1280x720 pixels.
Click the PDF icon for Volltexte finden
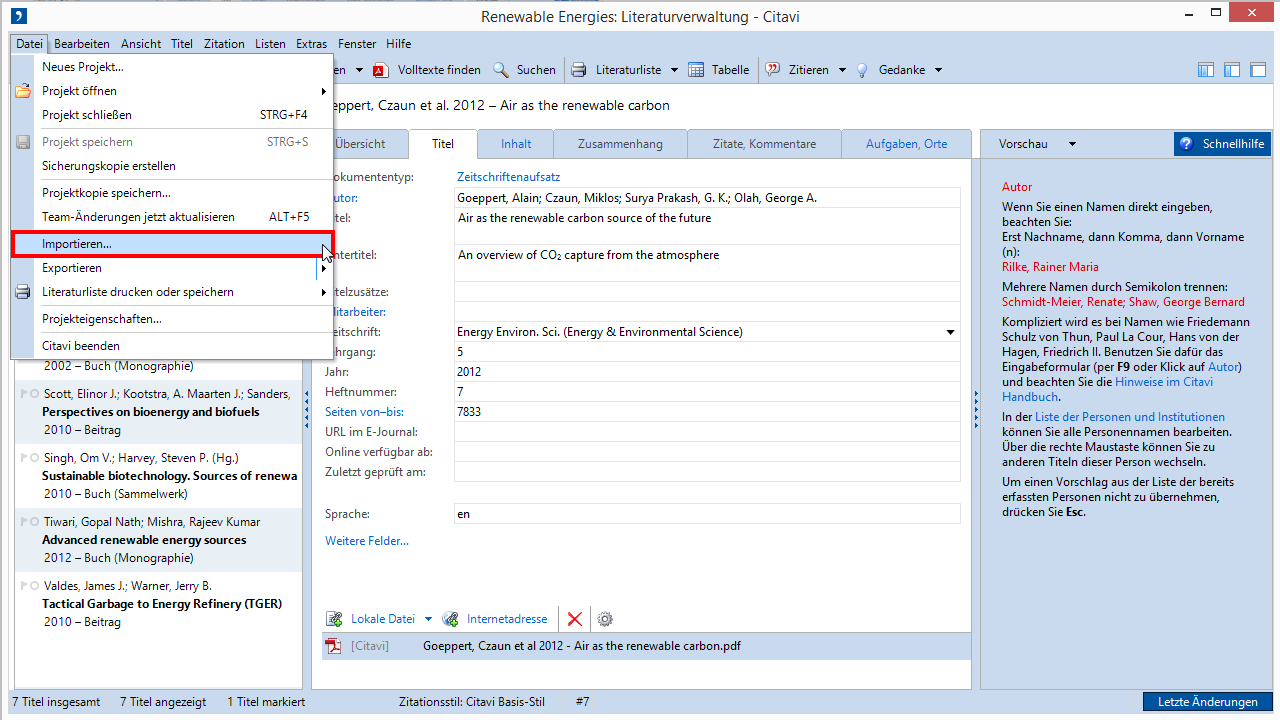[x=381, y=70]
